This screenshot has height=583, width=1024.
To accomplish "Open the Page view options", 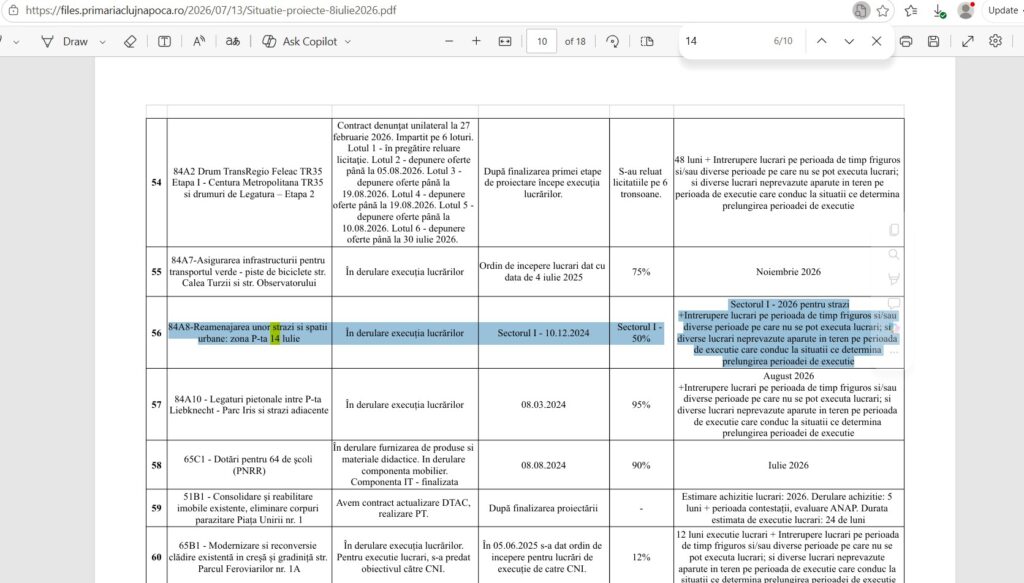I will [647, 41].
